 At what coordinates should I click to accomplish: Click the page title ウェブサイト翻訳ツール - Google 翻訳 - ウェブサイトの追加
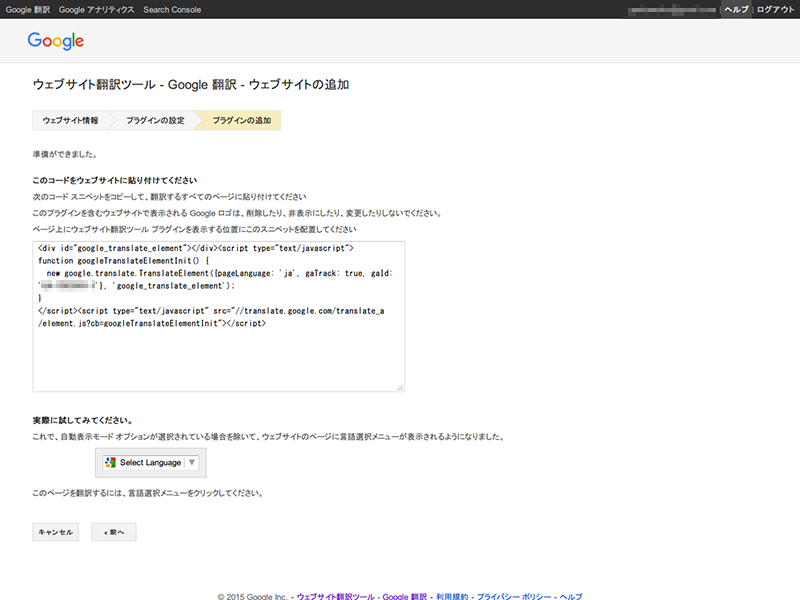pyautogui.click(x=191, y=85)
